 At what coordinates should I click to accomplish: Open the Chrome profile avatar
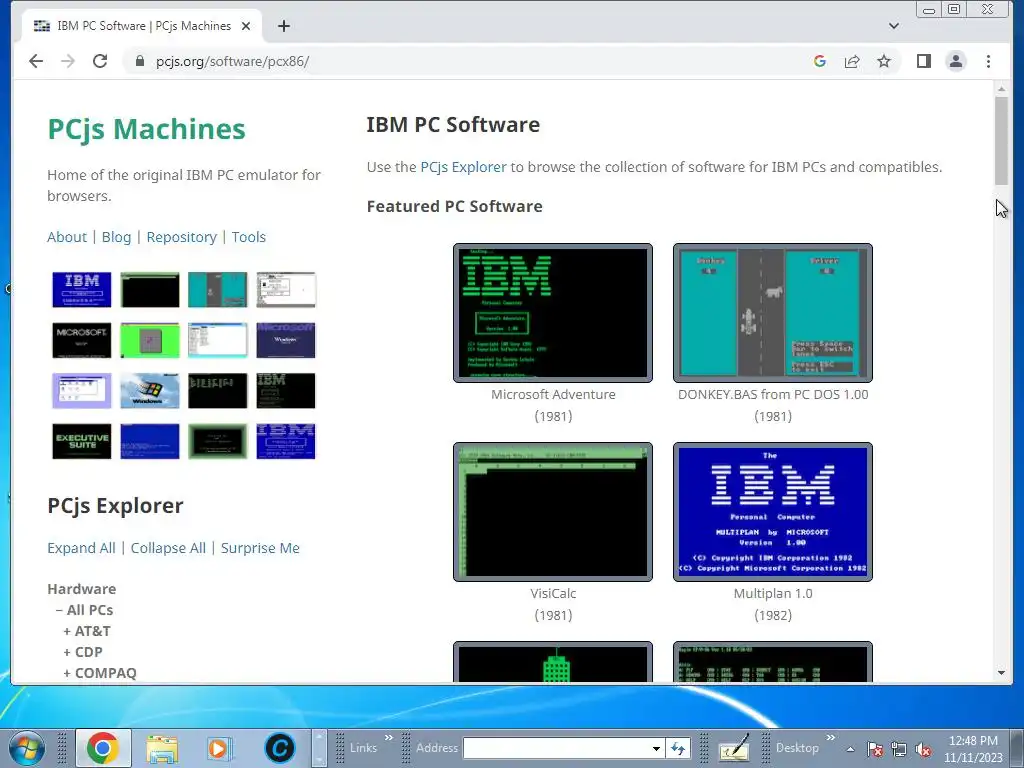pos(955,61)
